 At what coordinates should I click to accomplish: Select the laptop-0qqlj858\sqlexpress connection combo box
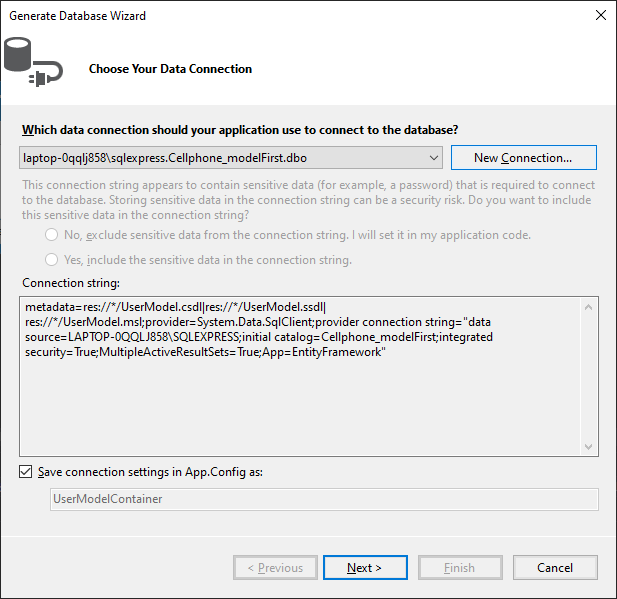point(231,158)
